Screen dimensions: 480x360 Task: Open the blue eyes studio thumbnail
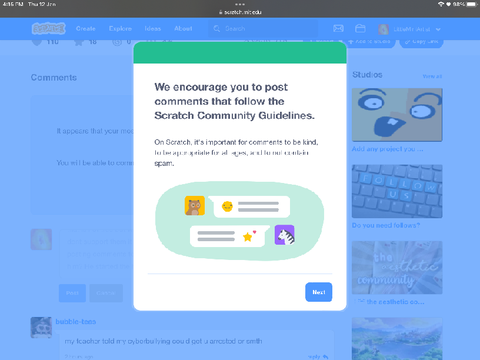point(397,115)
